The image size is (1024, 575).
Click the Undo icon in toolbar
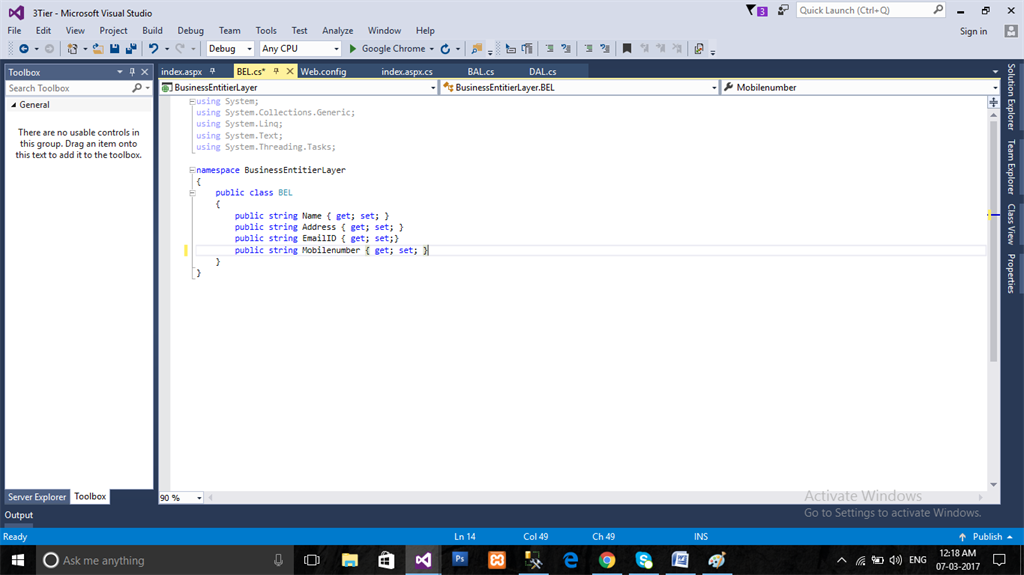153,48
